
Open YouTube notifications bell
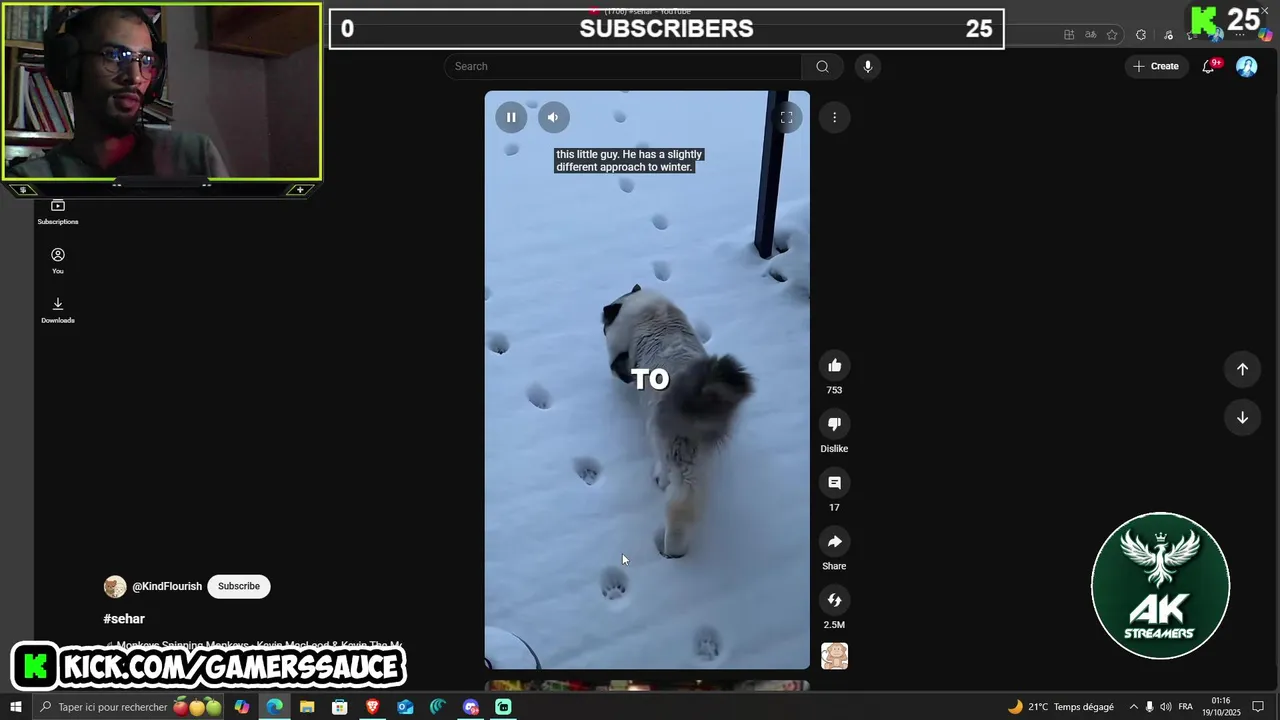pyautogui.click(x=1209, y=66)
